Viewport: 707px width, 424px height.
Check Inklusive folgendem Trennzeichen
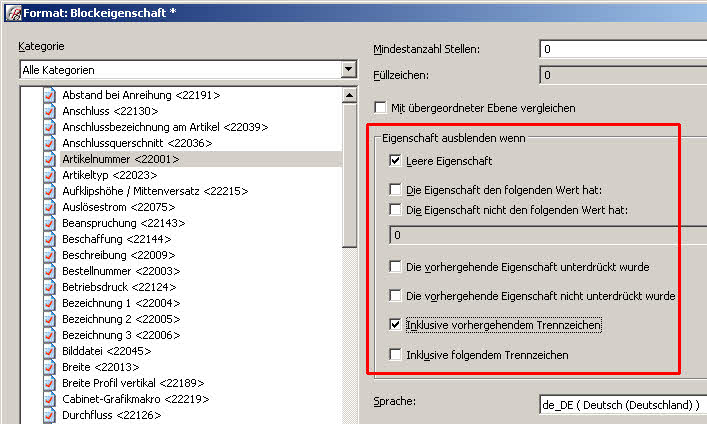pyautogui.click(x=395, y=355)
